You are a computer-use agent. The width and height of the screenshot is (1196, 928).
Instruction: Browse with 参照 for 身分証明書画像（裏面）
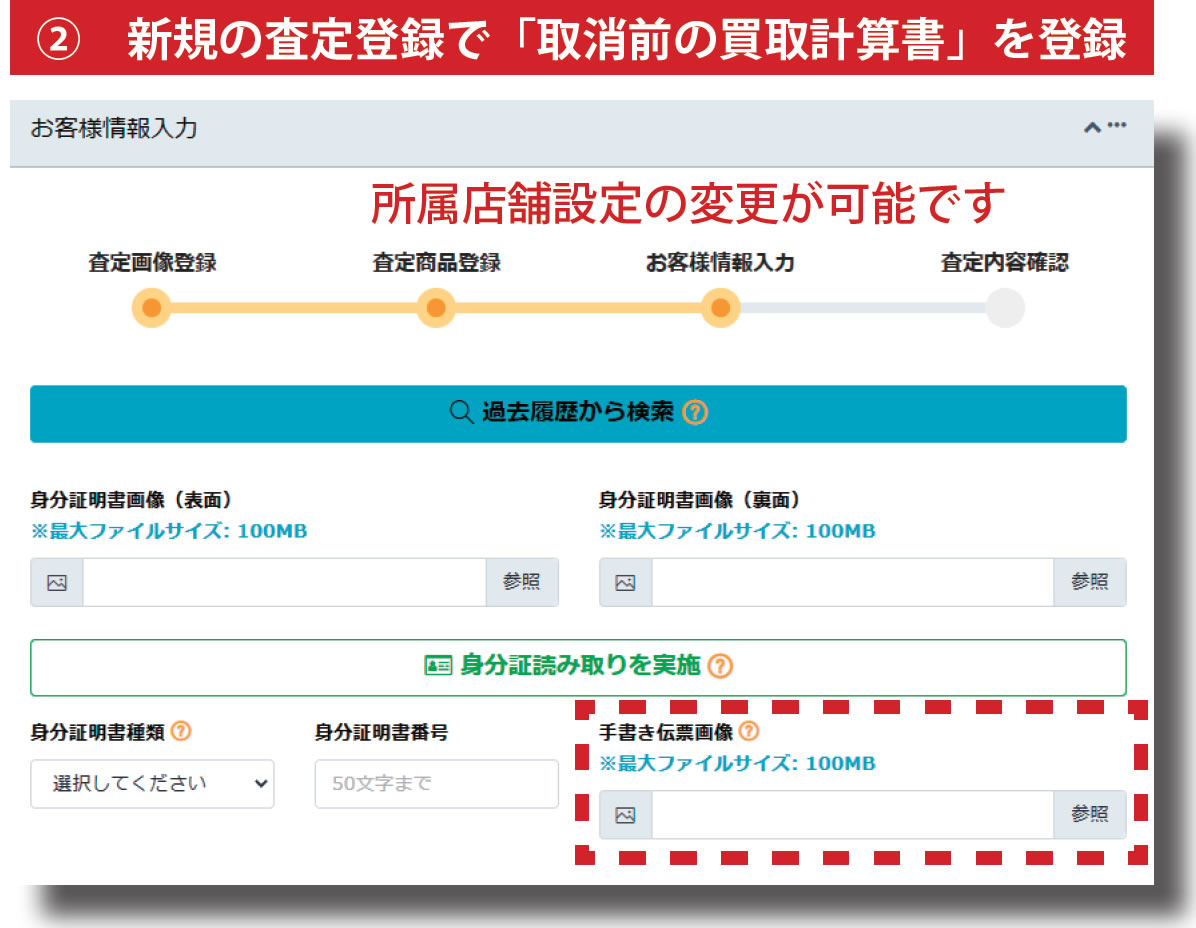pyautogui.click(x=1089, y=583)
